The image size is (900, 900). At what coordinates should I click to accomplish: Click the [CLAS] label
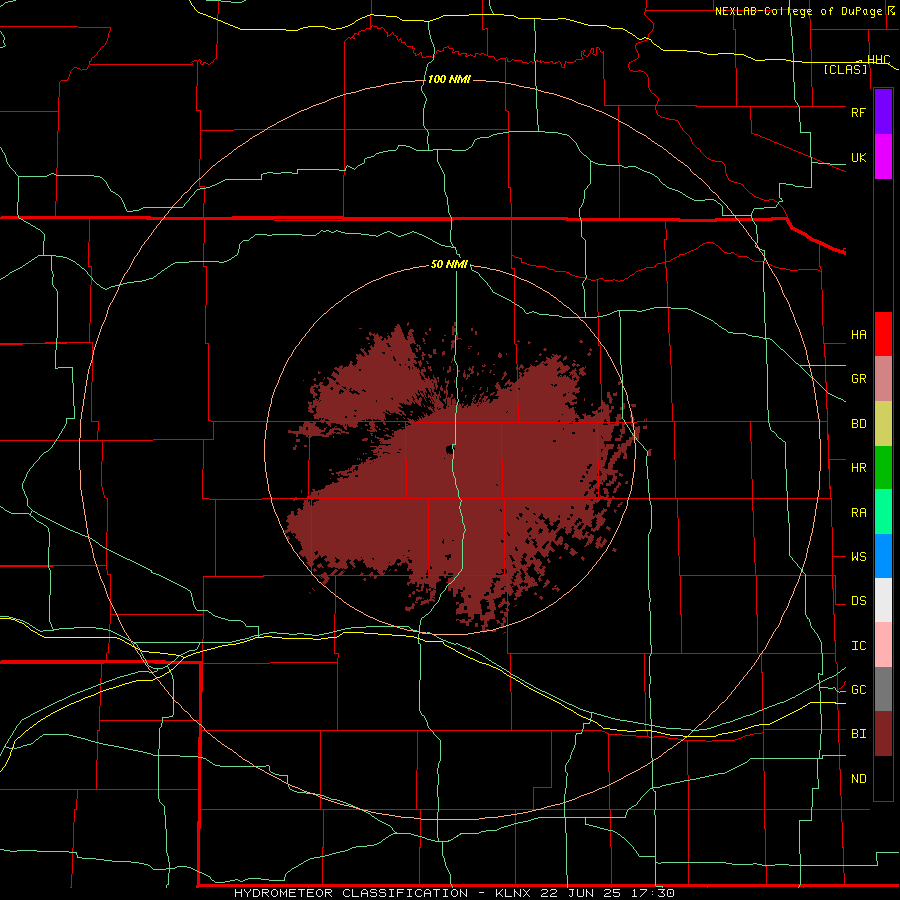pyautogui.click(x=845, y=70)
